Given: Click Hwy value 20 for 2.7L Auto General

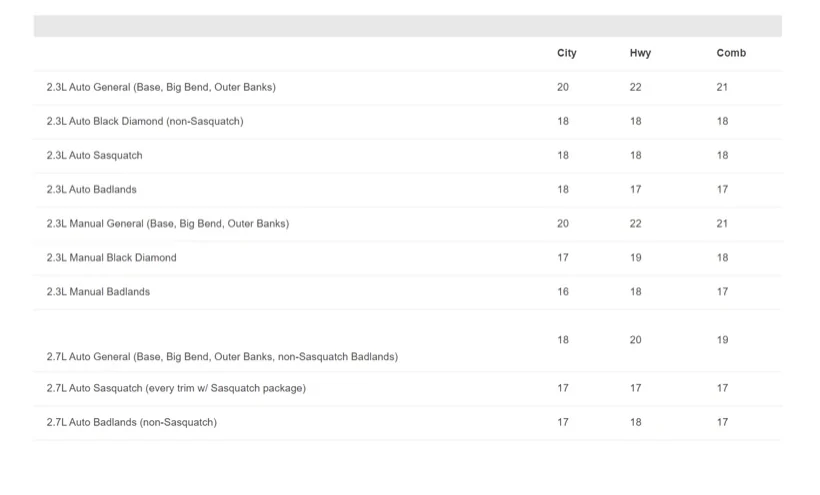Looking at the screenshot, I should (x=635, y=340).
